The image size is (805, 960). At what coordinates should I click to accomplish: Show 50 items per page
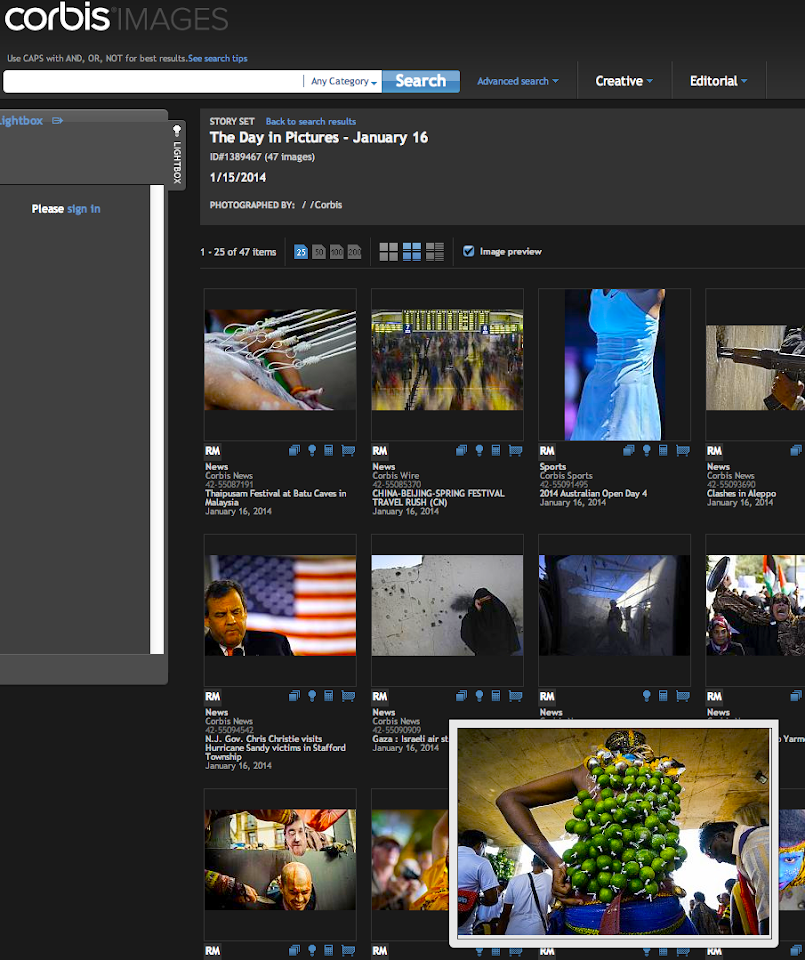click(318, 252)
